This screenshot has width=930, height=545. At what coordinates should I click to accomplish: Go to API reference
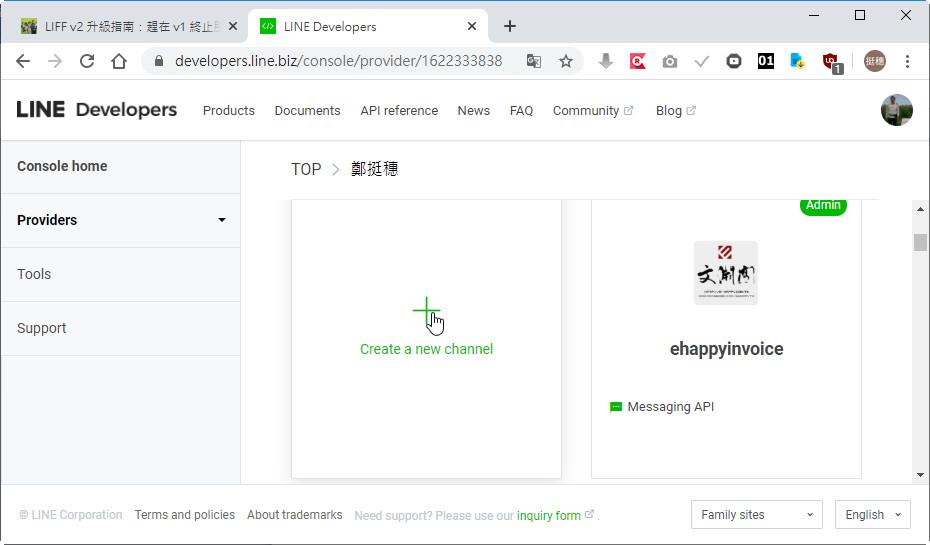click(x=399, y=111)
